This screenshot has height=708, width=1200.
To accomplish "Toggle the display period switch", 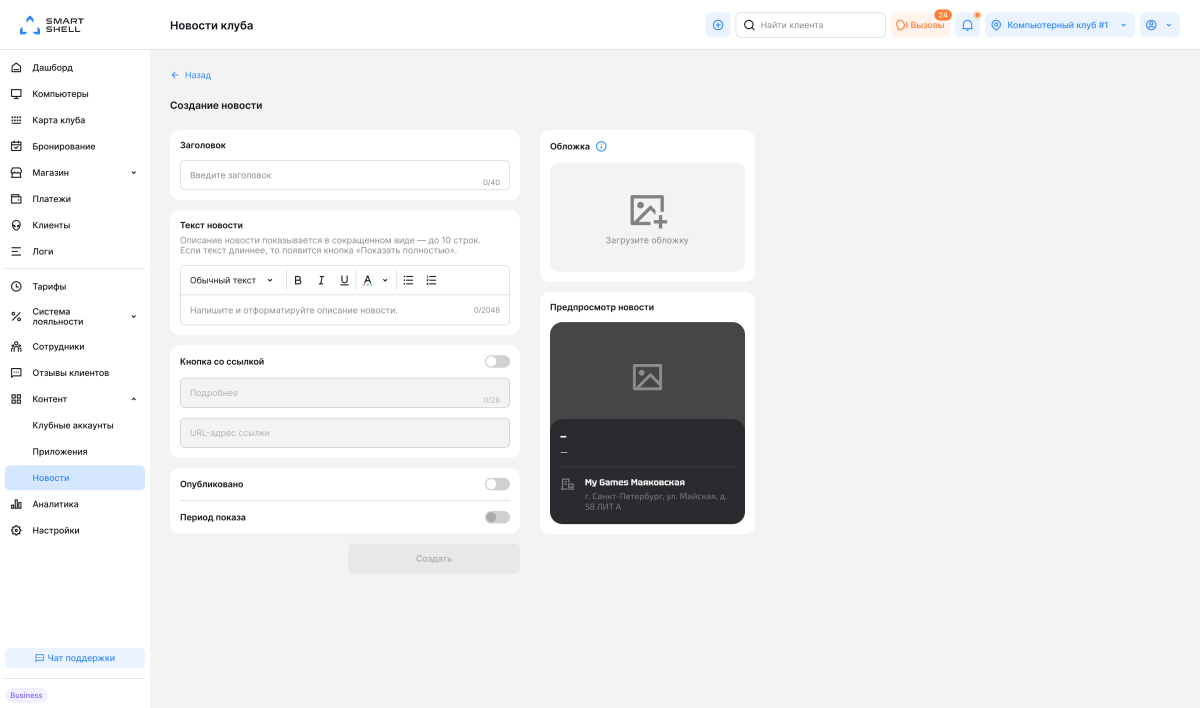I will coord(497,517).
